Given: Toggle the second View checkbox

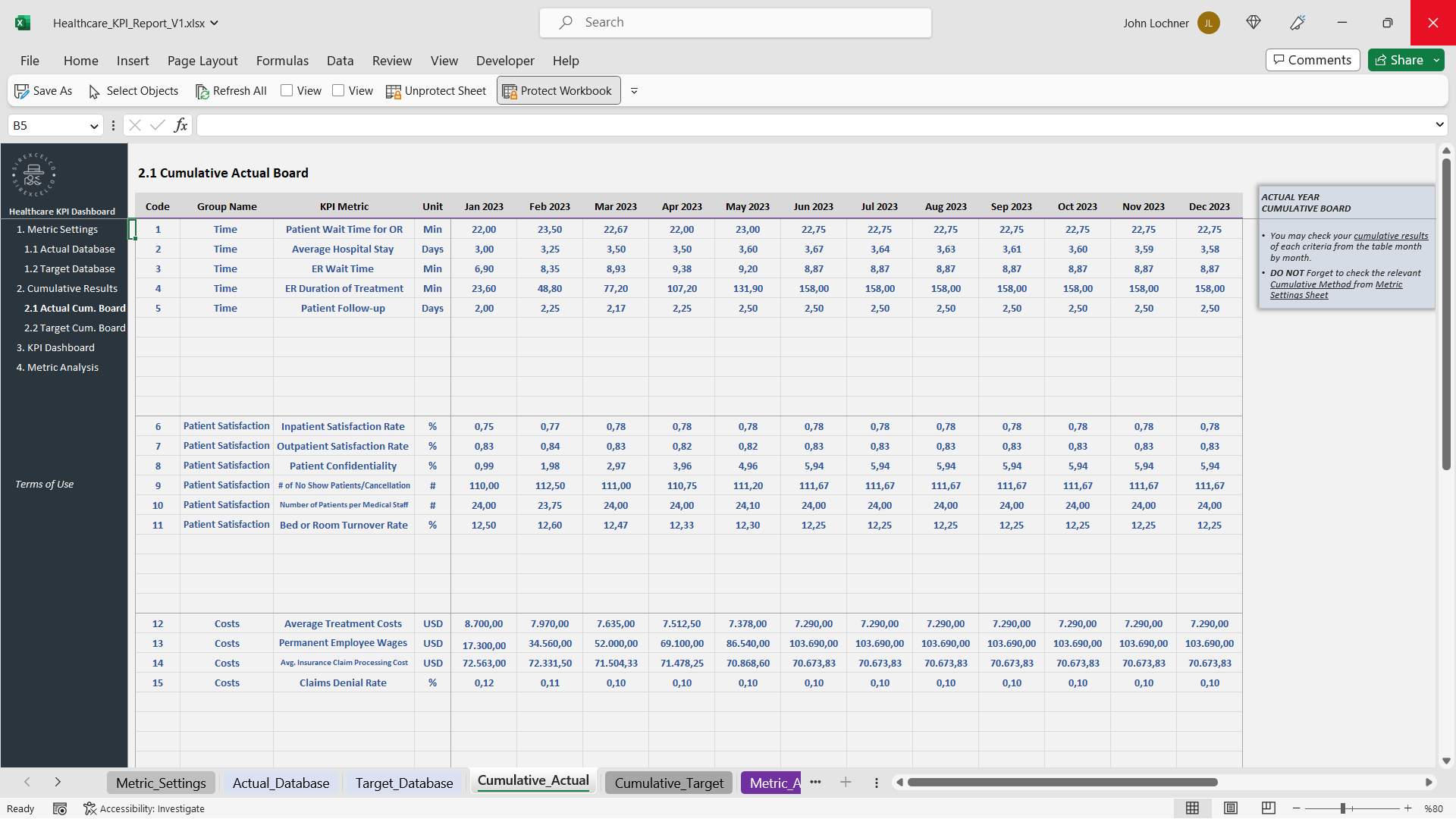Looking at the screenshot, I should click(x=338, y=90).
